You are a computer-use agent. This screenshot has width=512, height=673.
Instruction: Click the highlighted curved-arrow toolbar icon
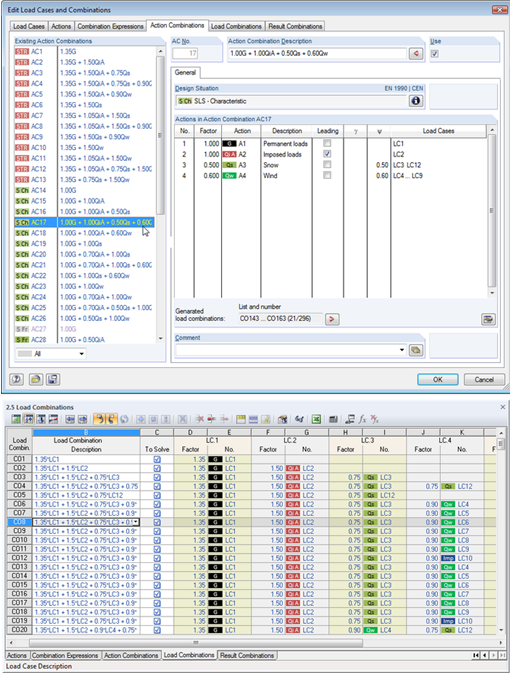99,419
